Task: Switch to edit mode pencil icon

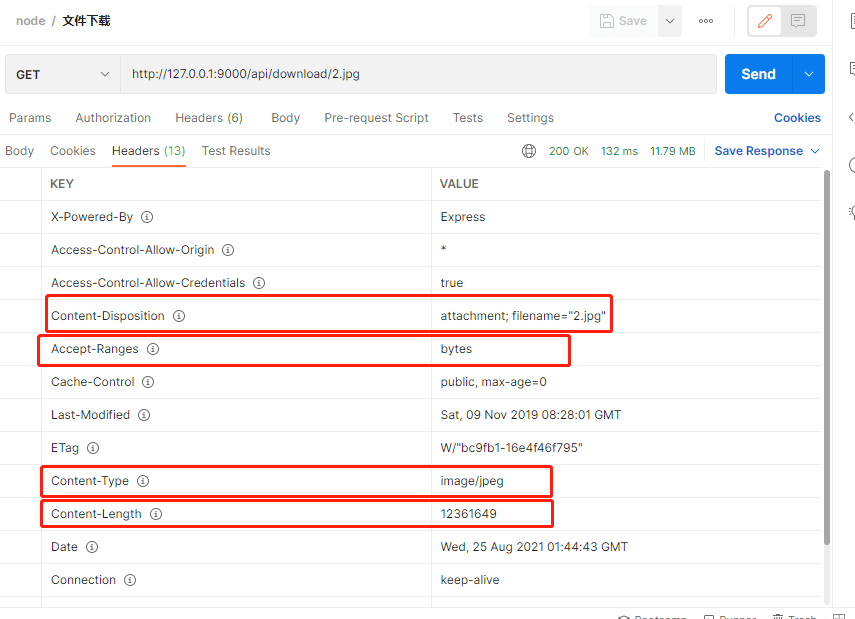Action: [765, 21]
